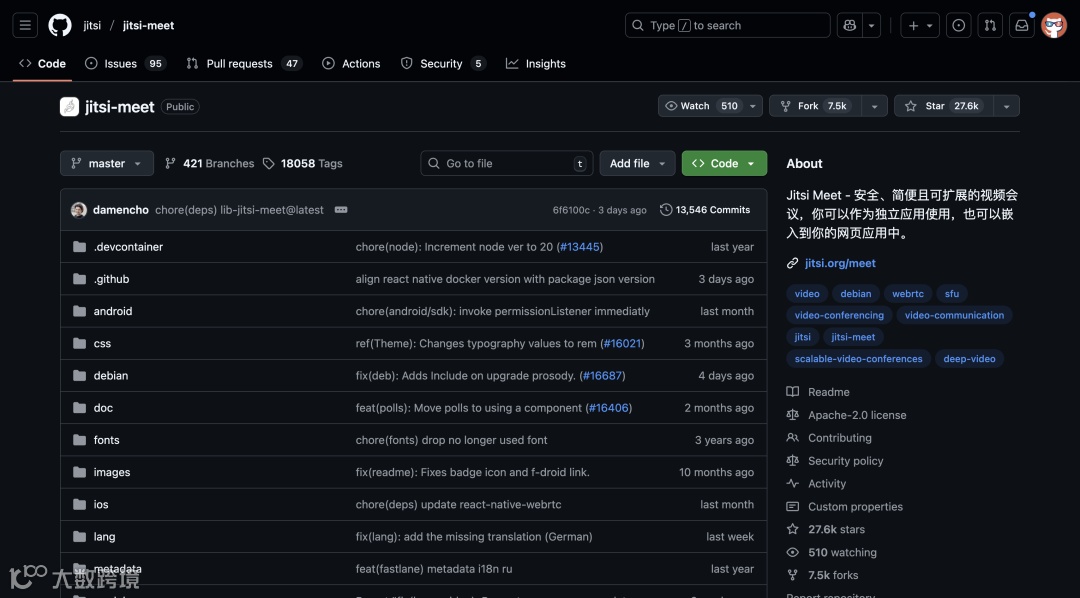Open pull requests icon in header
Image resolution: width=1080 pixels, height=598 pixels.
pos(990,25)
